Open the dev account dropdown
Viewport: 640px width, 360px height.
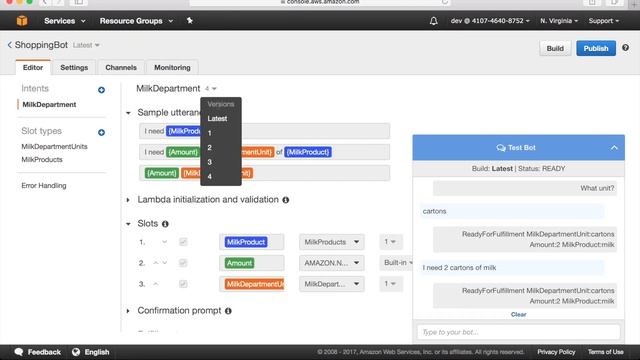point(490,21)
